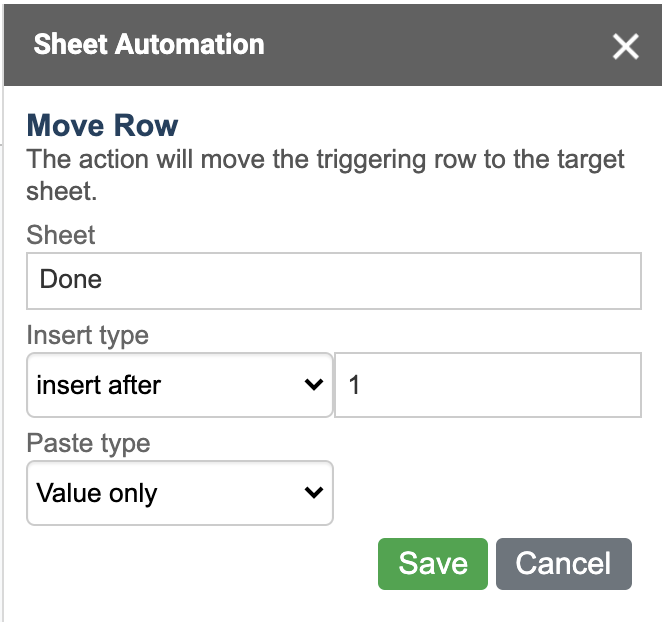The height and width of the screenshot is (622, 662).
Task: Select the Move Row heading
Action: coord(102,125)
